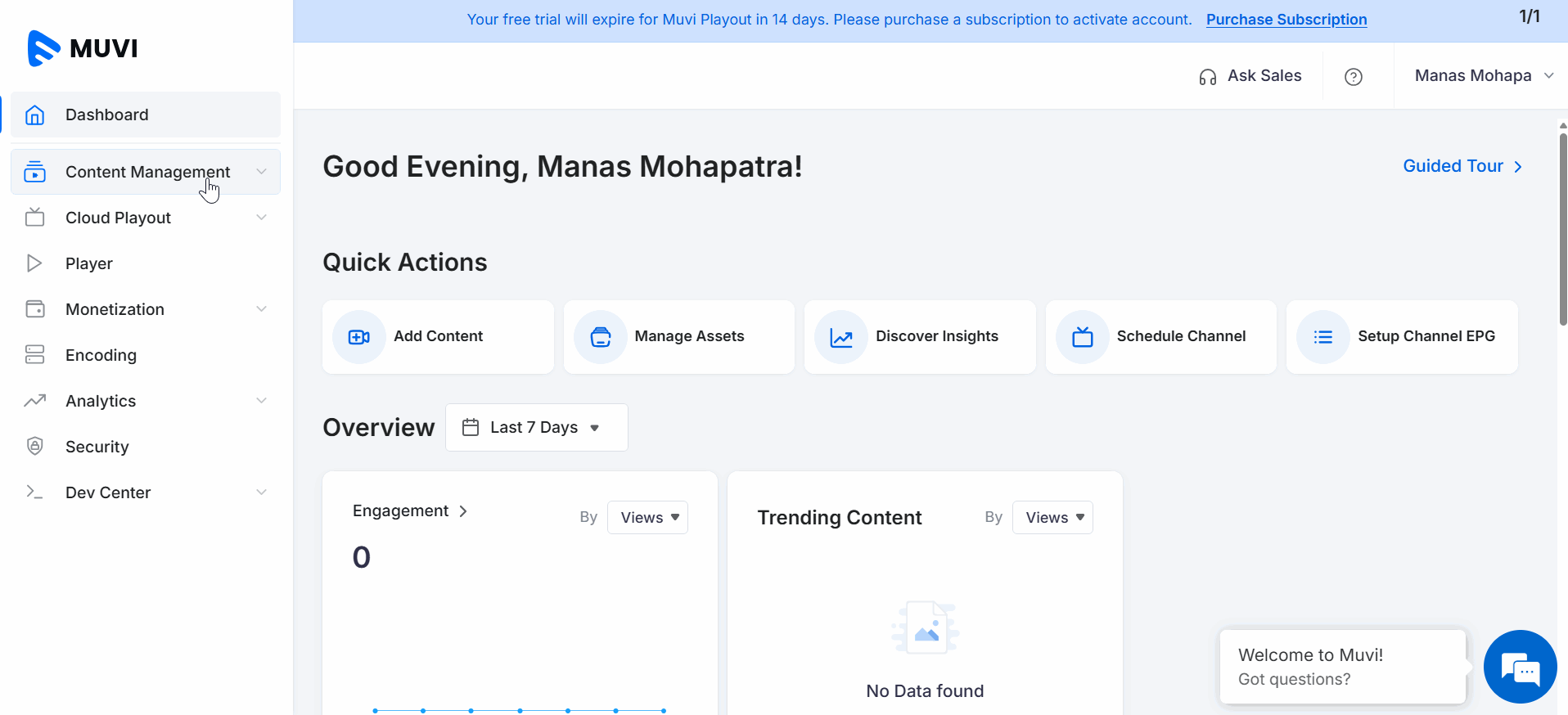Go to the Encoding menu item
1568x715 pixels.
point(101,355)
